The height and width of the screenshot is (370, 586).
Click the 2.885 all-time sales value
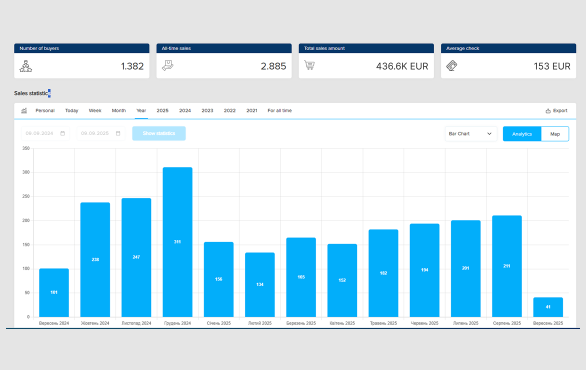[274, 66]
